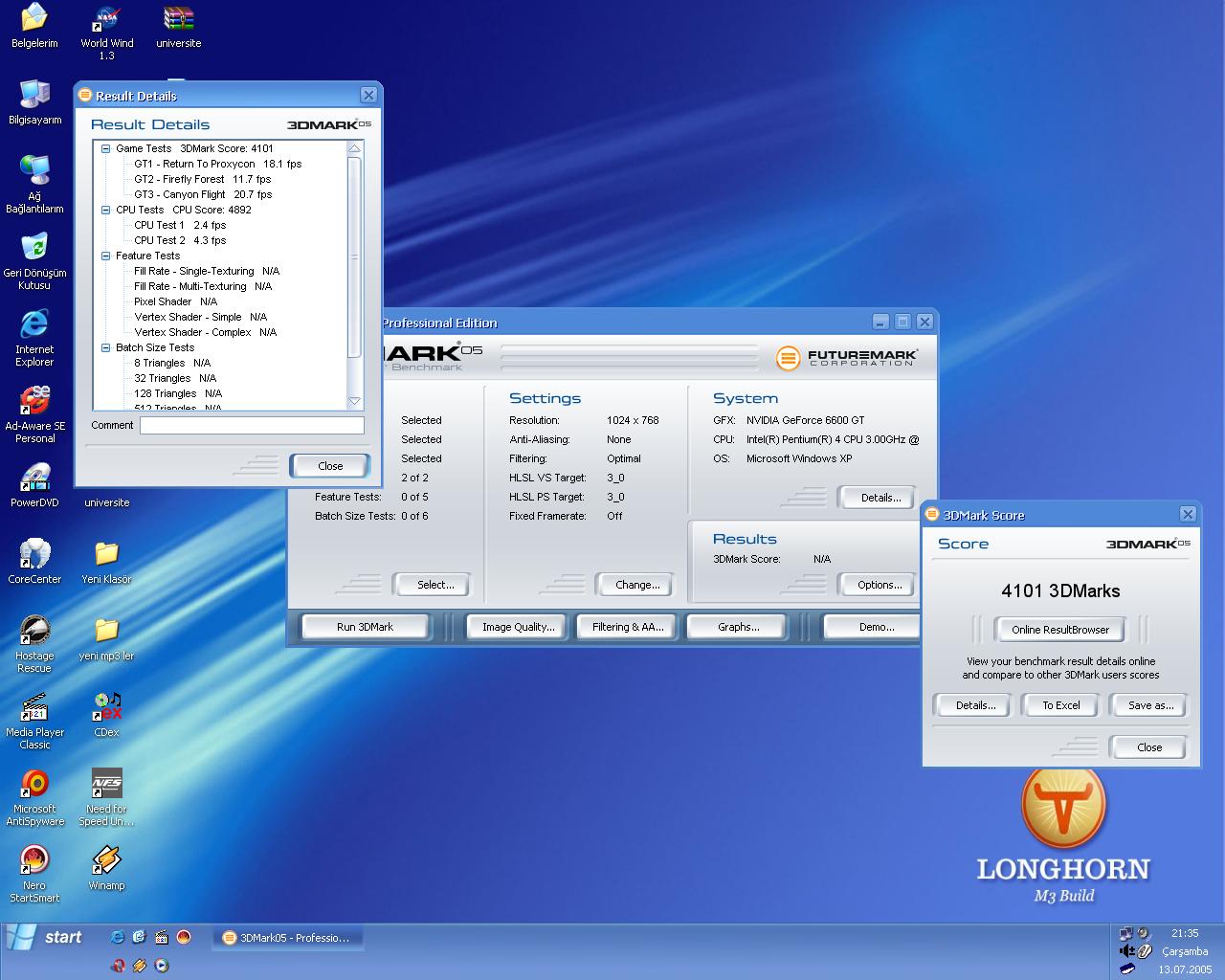
Task: Collapse the Feature Tests tree node
Action: (x=106, y=256)
